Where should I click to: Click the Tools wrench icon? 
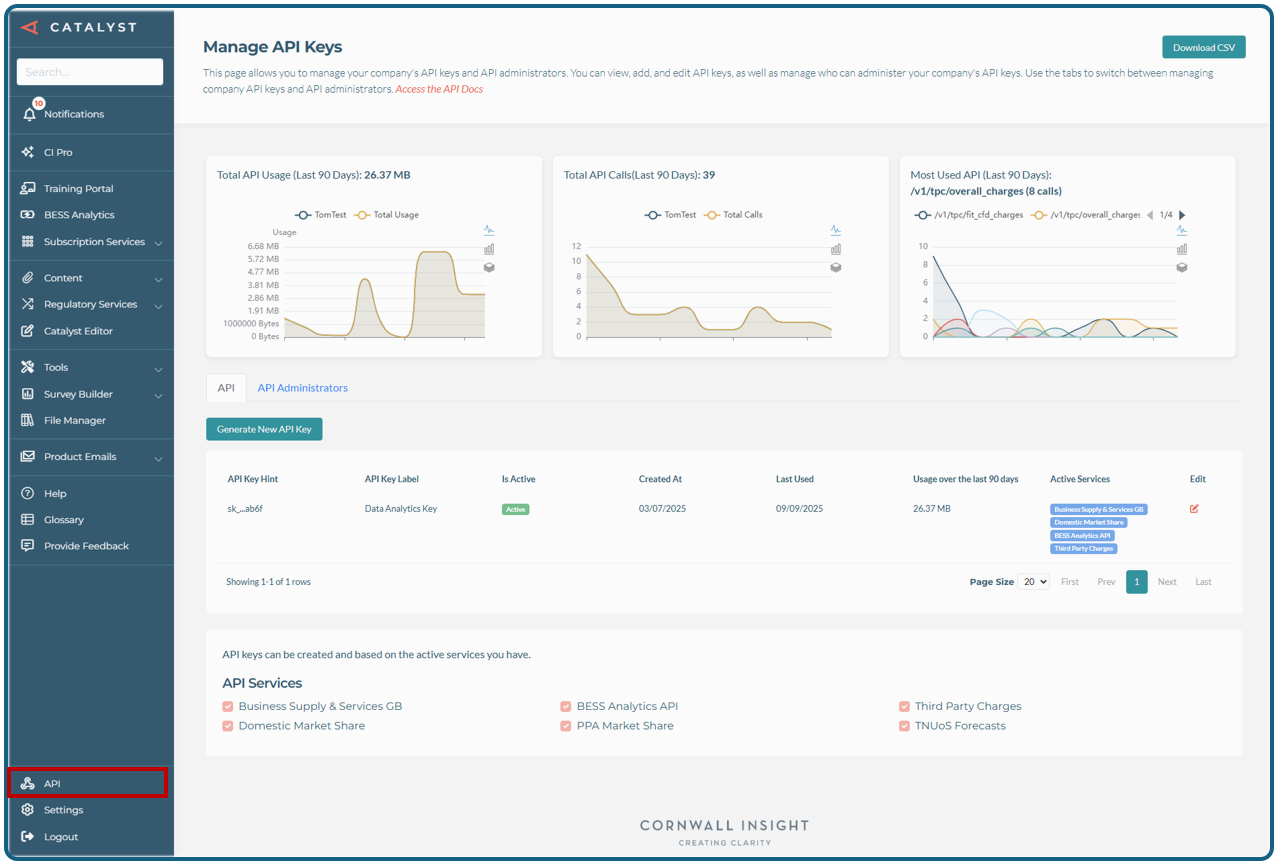coord(28,367)
